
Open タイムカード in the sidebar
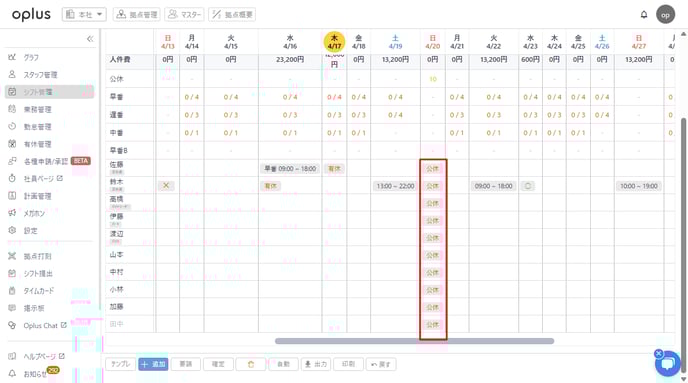(x=39, y=291)
